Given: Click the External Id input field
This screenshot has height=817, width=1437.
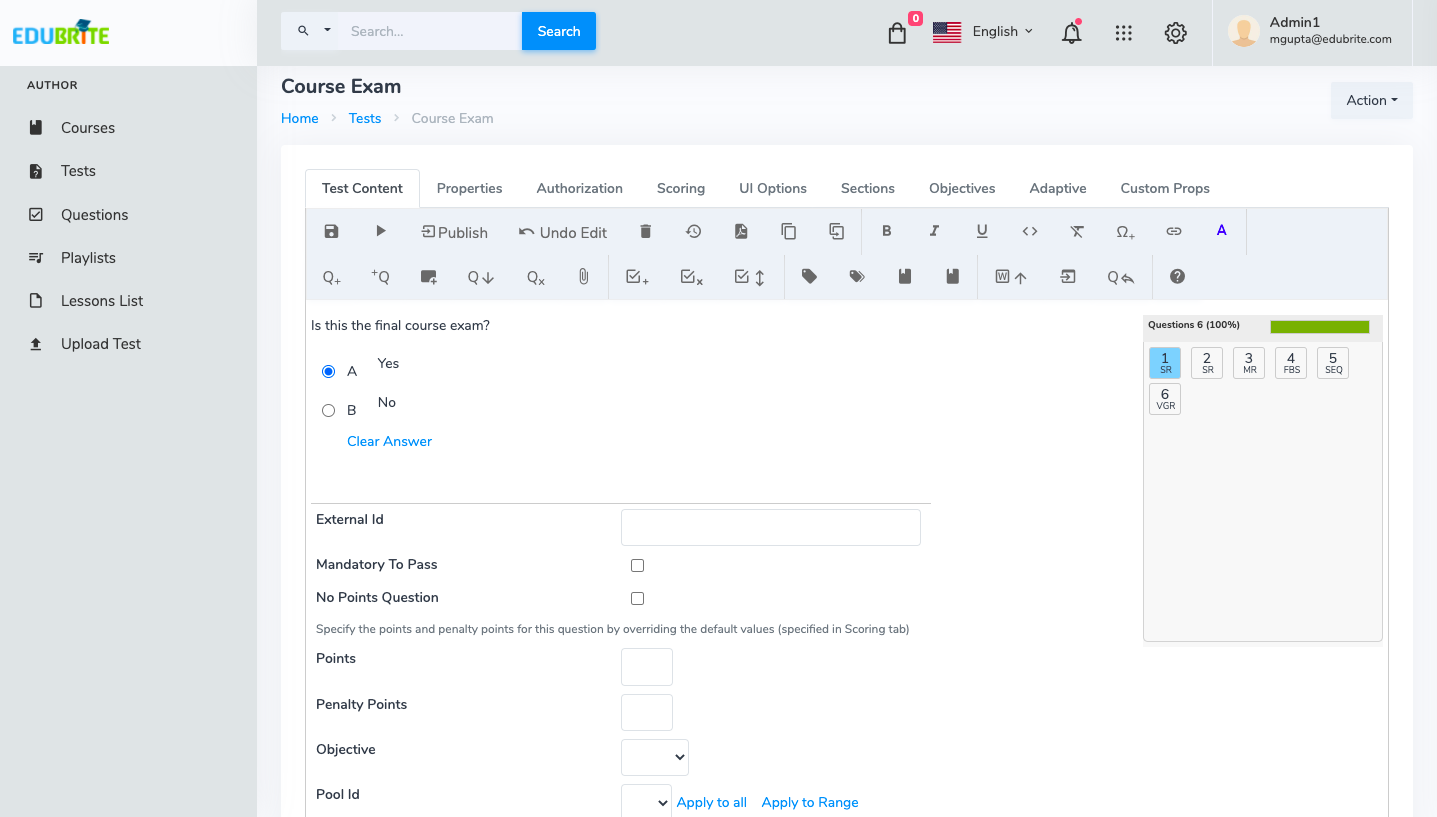Looking at the screenshot, I should tap(771, 527).
